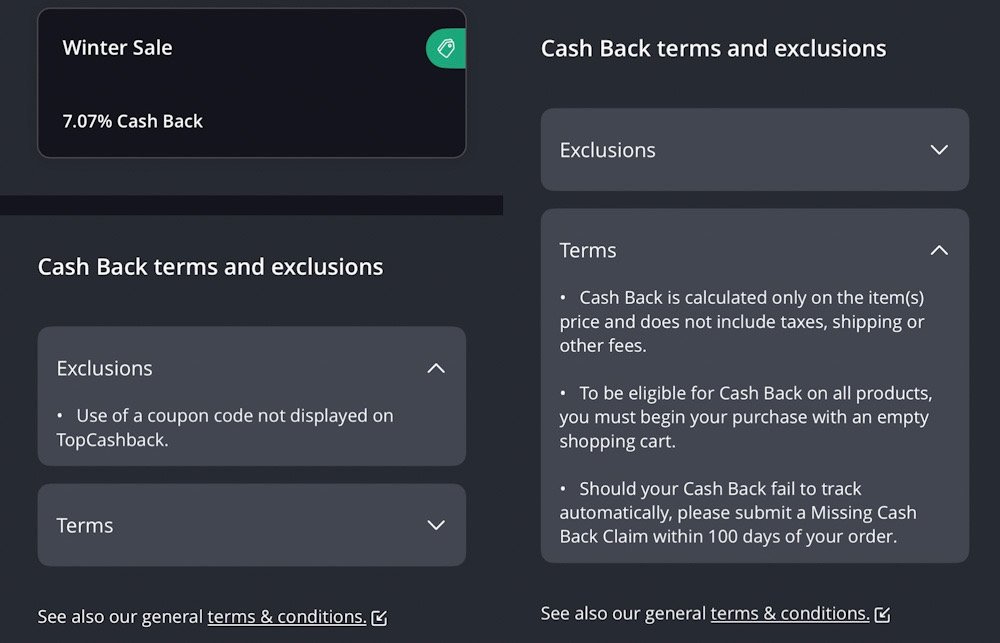The image size is (1000, 643).
Task: Click the Exclusions label in the collapsed Exclusions panel
Action: point(608,150)
